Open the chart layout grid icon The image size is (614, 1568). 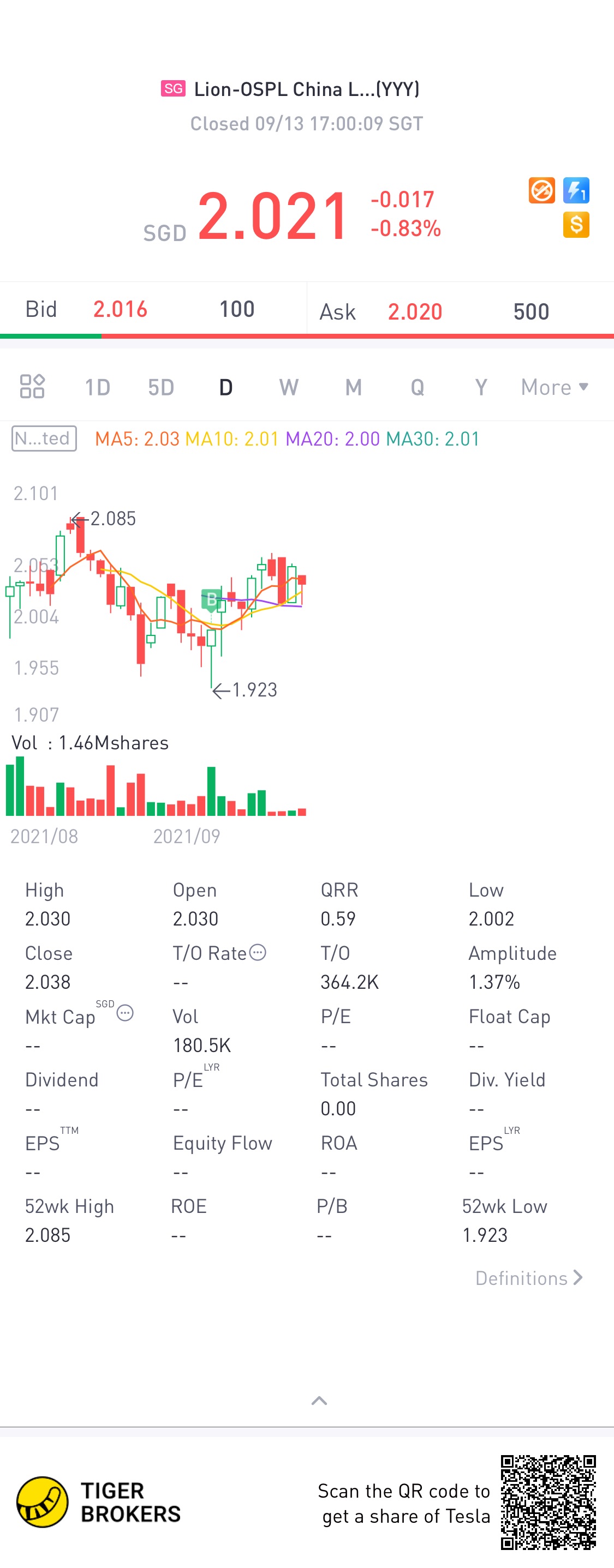click(32, 387)
